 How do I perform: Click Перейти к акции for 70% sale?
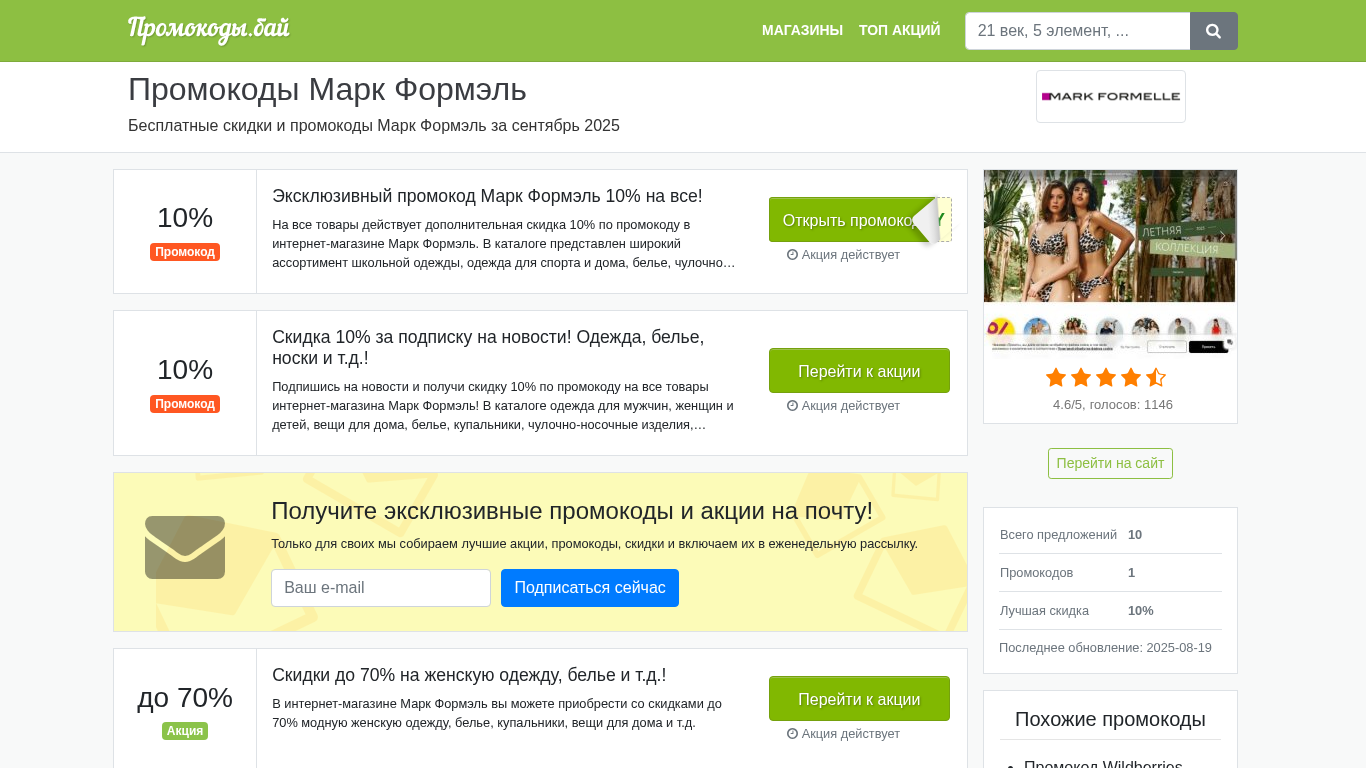tap(859, 699)
